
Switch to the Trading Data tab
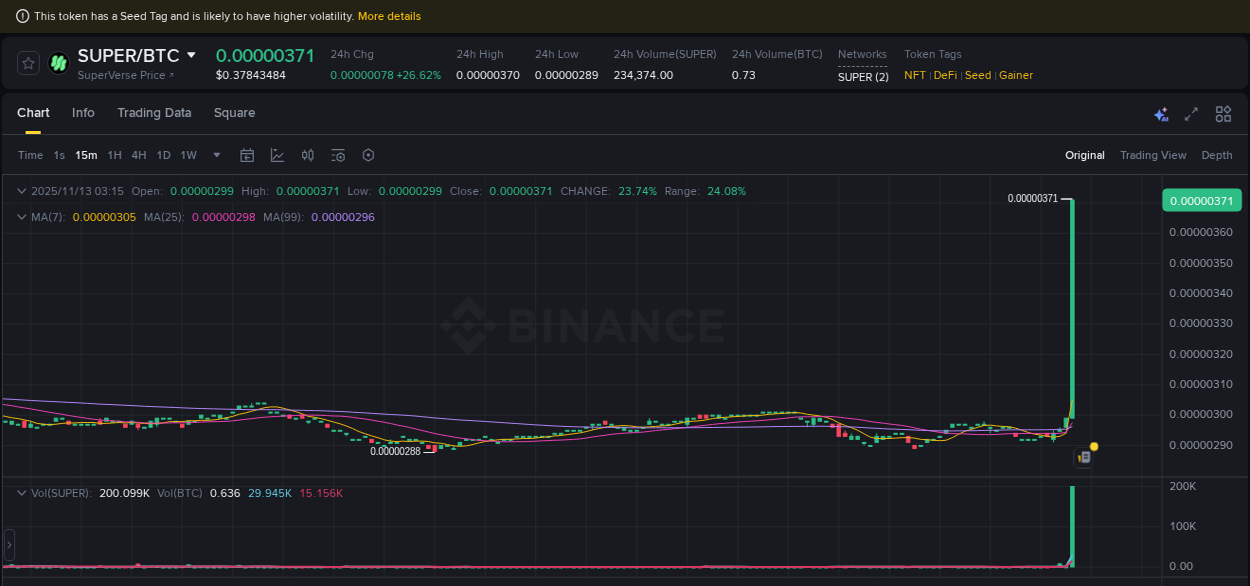(x=154, y=113)
